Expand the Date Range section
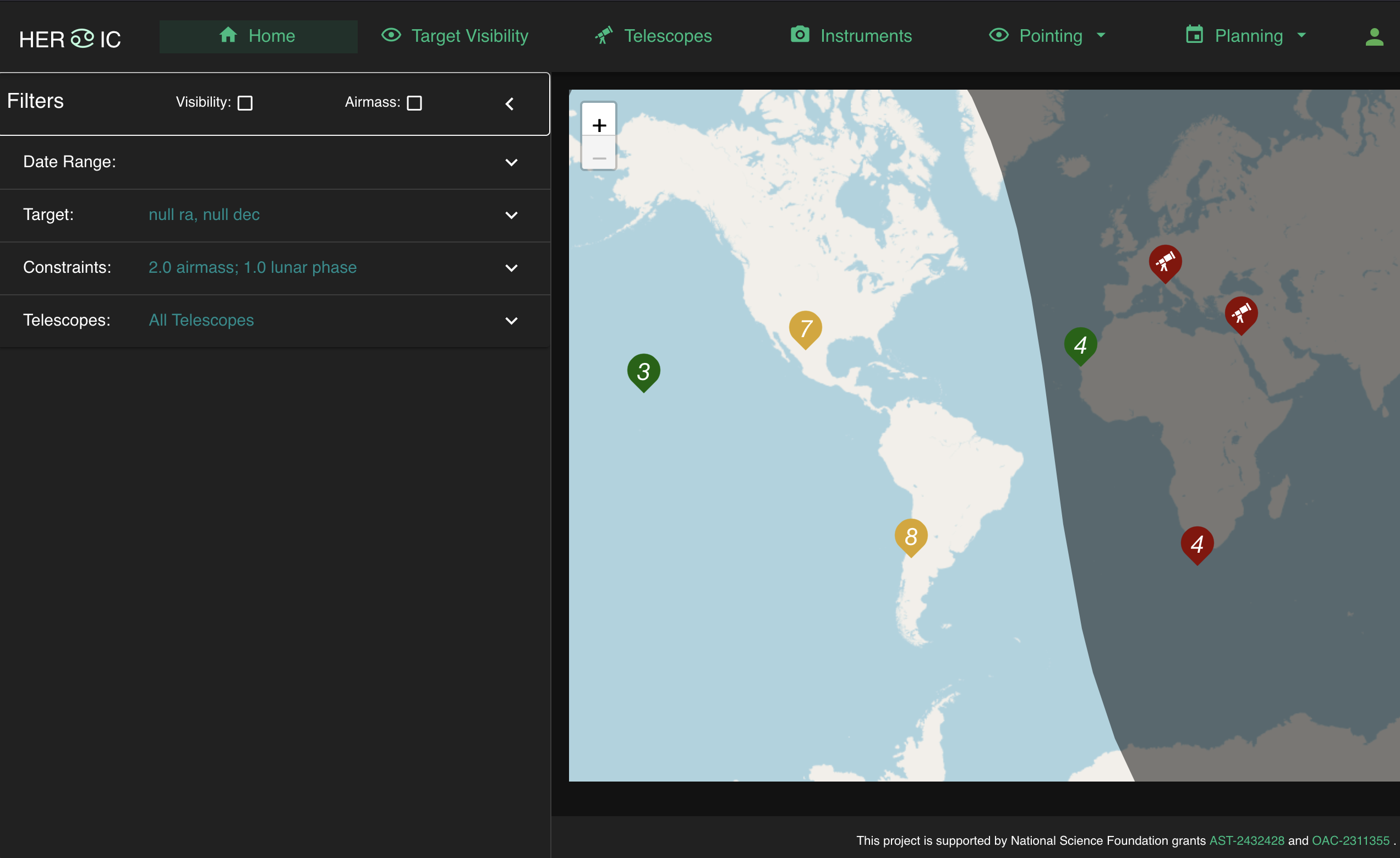Screen dimensions: 1400x858 point(275,162)
